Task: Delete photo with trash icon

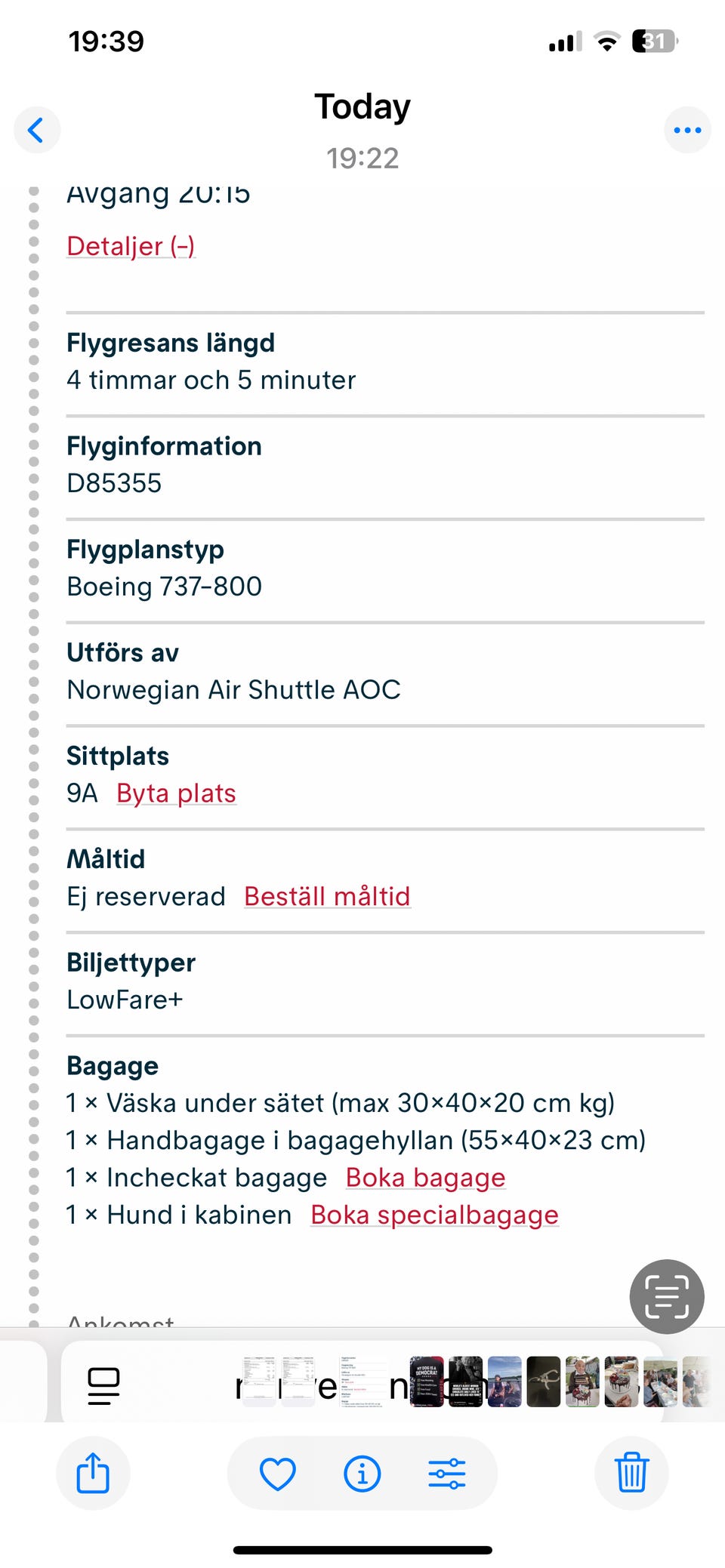Action: 631,1473
